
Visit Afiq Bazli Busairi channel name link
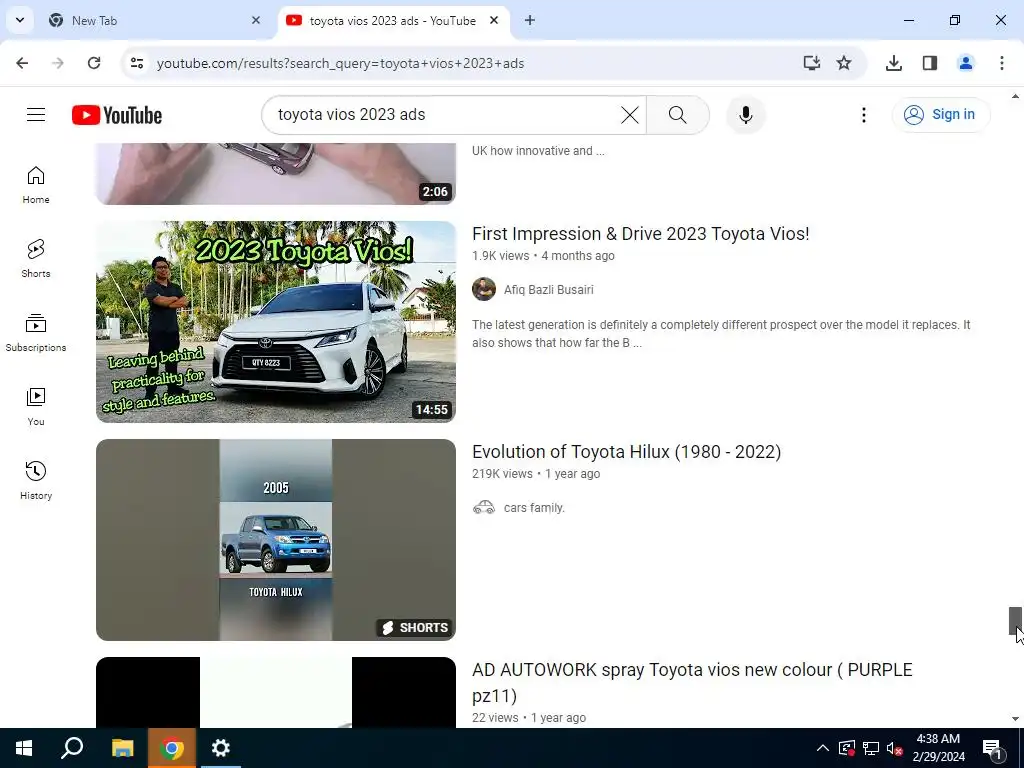(549, 289)
